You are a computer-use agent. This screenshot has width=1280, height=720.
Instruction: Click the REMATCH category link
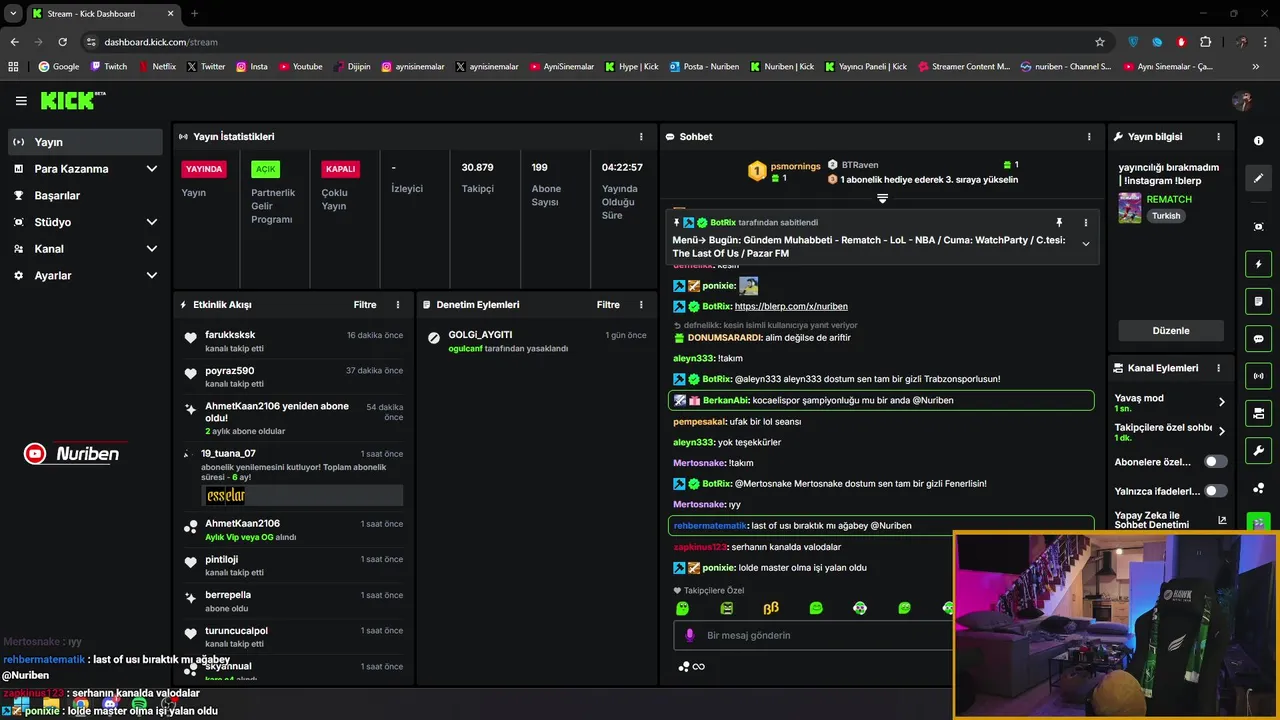click(x=1169, y=200)
